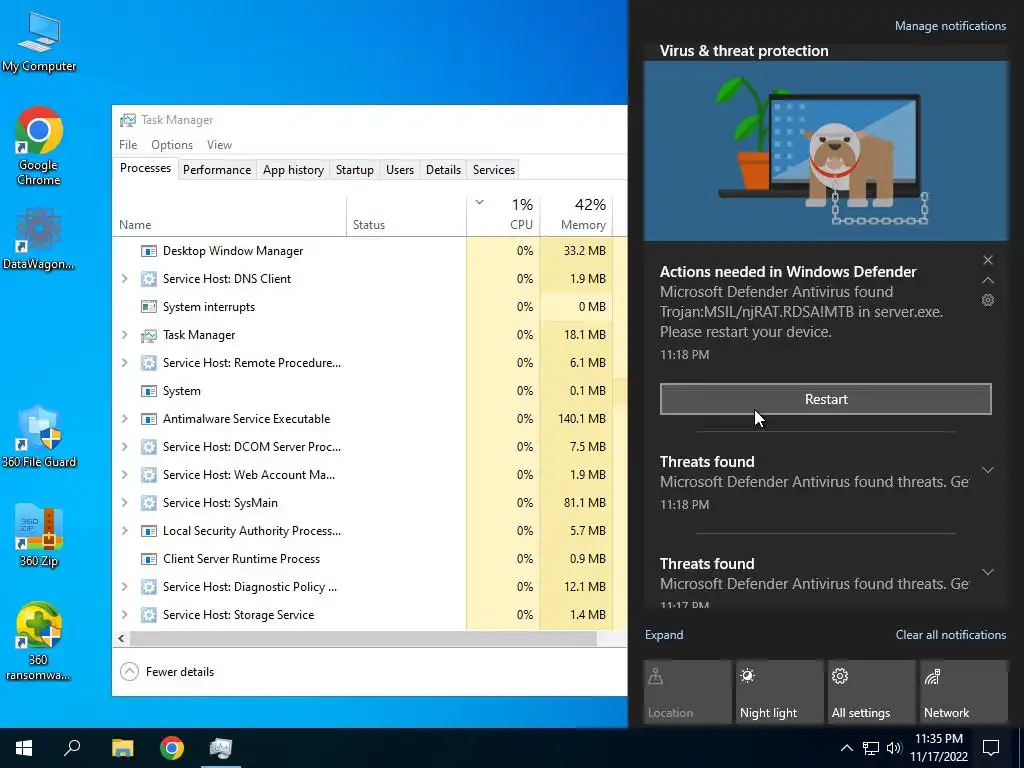
Task: Sort processes by Name column
Action: pyautogui.click(x=229, y=216)
